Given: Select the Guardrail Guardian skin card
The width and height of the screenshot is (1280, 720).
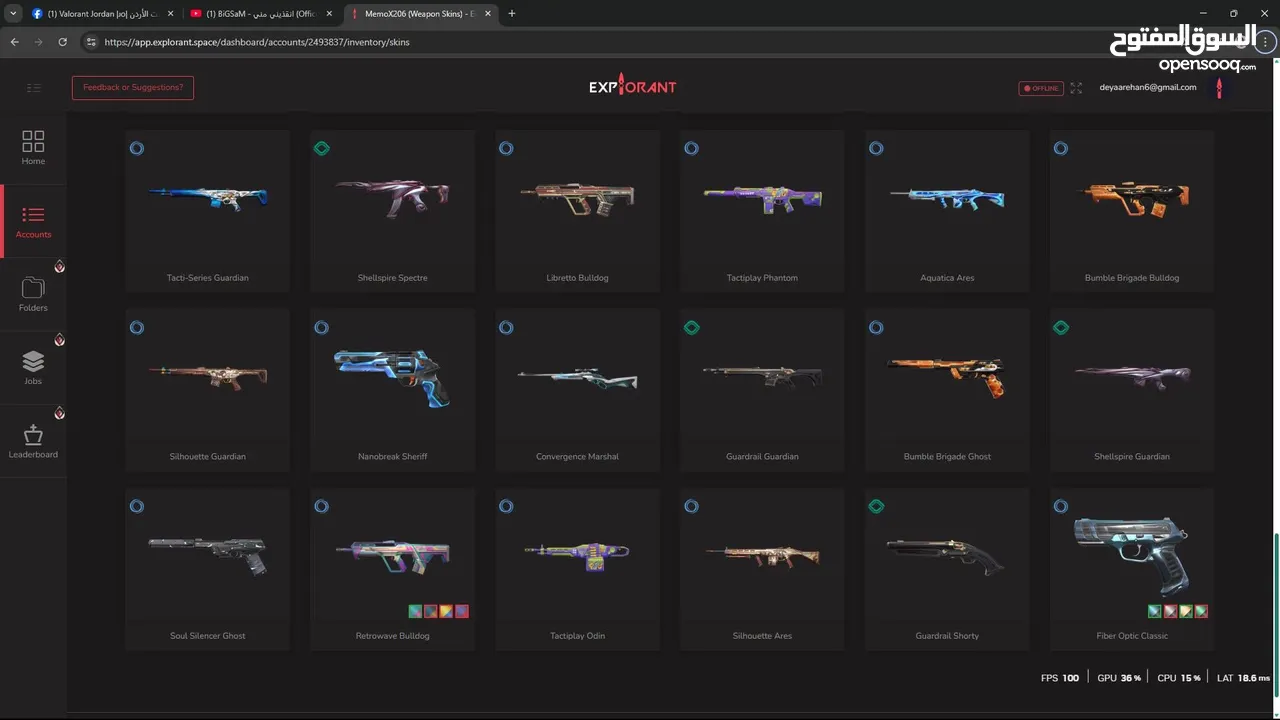Looking at the screenshot, I should point(762,390).
